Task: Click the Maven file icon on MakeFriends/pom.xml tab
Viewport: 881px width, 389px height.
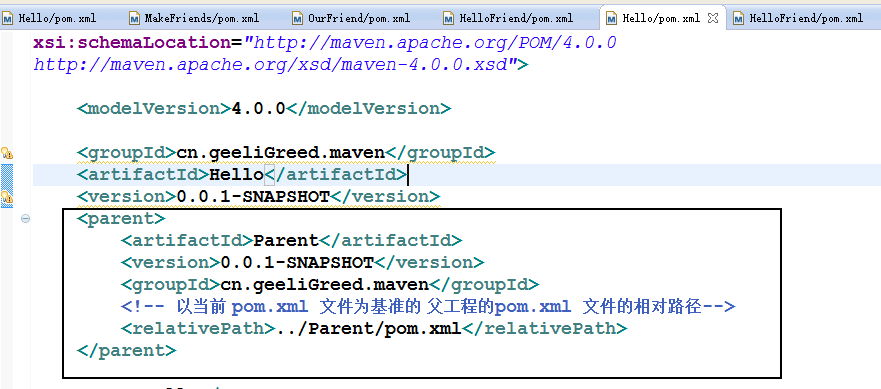Action: click(134, 19)
